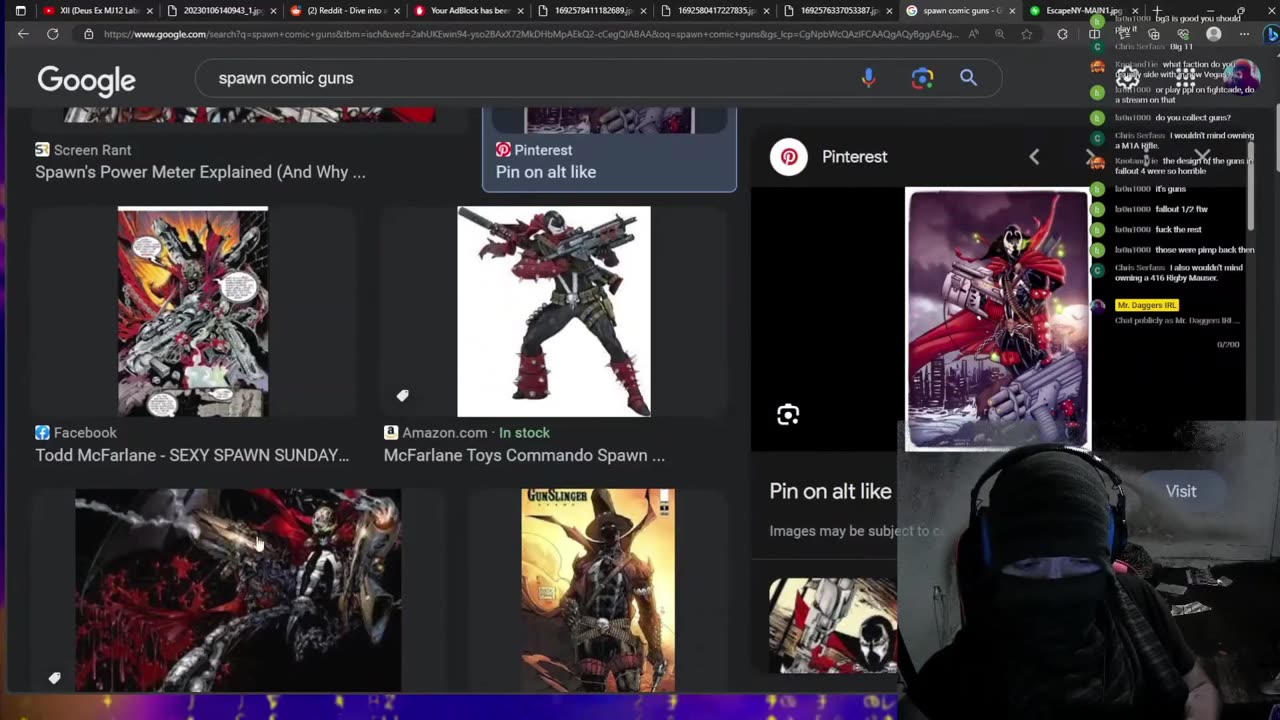Show previous image with left arrow in preview

[x=1034, y=157]
